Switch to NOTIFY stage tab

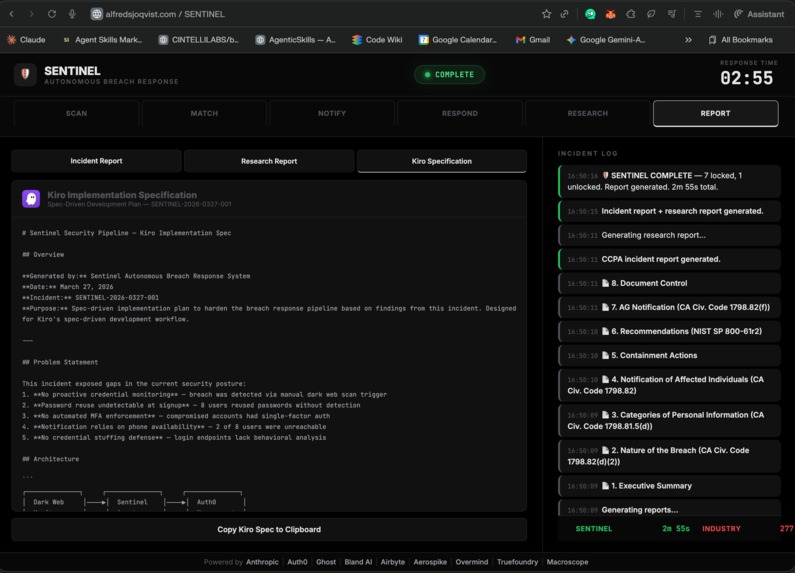pos(332,113)
